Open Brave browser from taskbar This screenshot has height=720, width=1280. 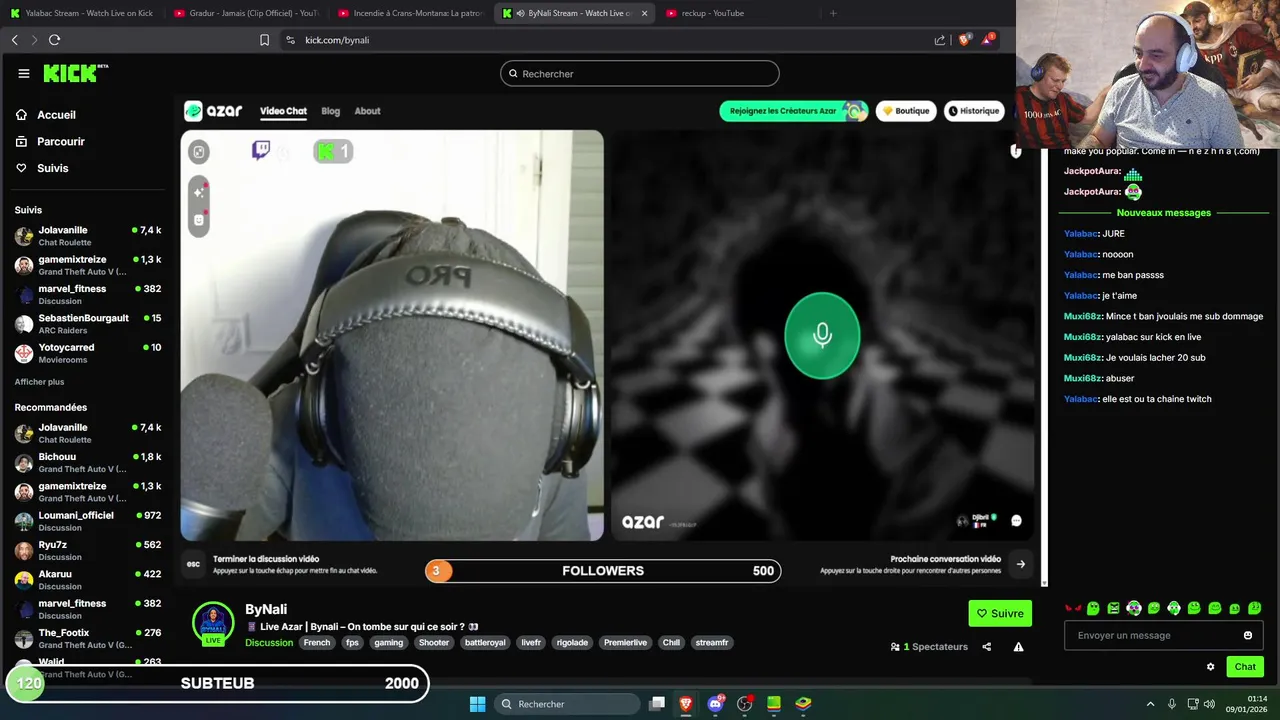[686, 704]
